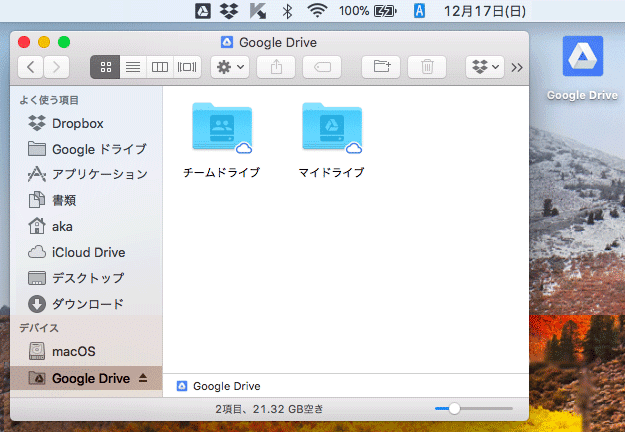Click Google Drive in the path bar
Screen dimensions: 625x432
click(218, 386)
